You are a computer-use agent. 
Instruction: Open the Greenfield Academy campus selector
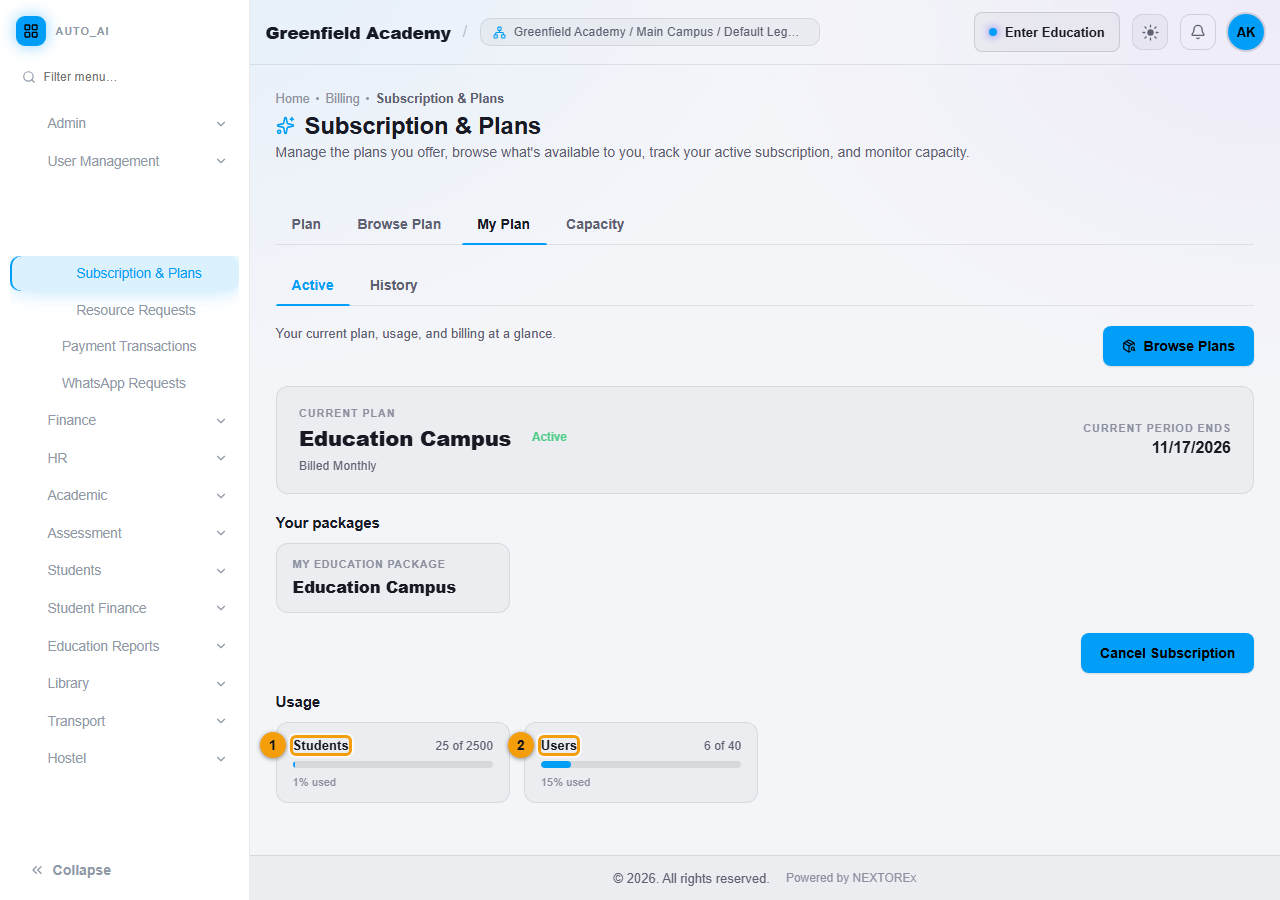[650, 32]
